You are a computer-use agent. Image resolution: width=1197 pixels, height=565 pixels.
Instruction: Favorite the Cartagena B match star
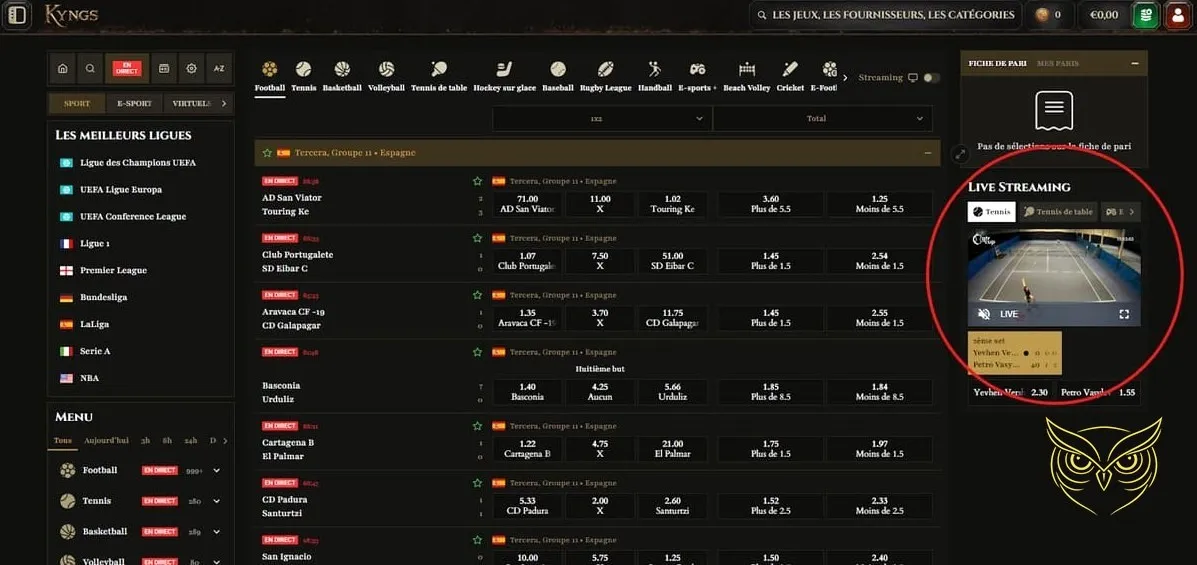(x=477, y=425)
